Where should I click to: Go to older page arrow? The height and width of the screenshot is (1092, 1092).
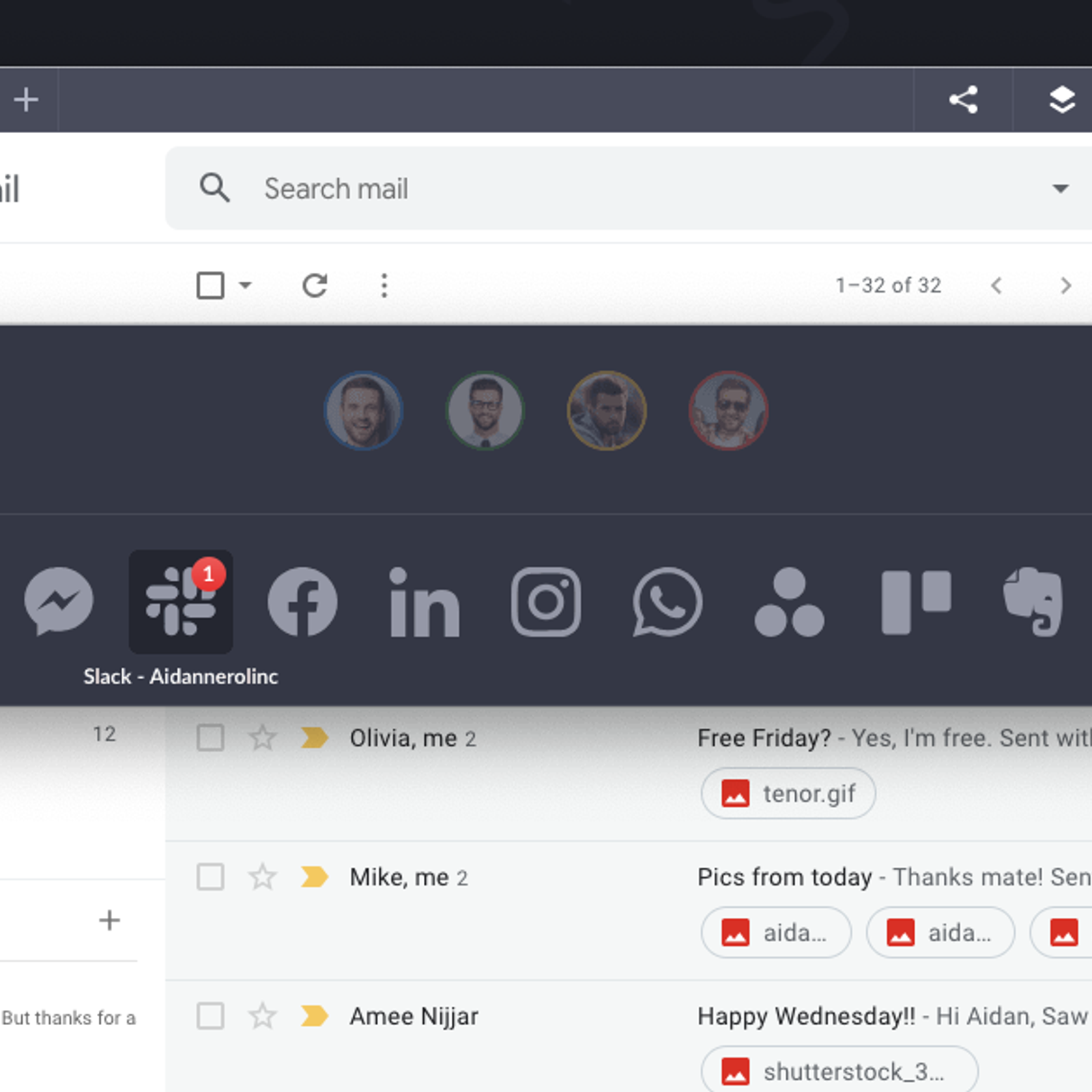point(1065,285)
